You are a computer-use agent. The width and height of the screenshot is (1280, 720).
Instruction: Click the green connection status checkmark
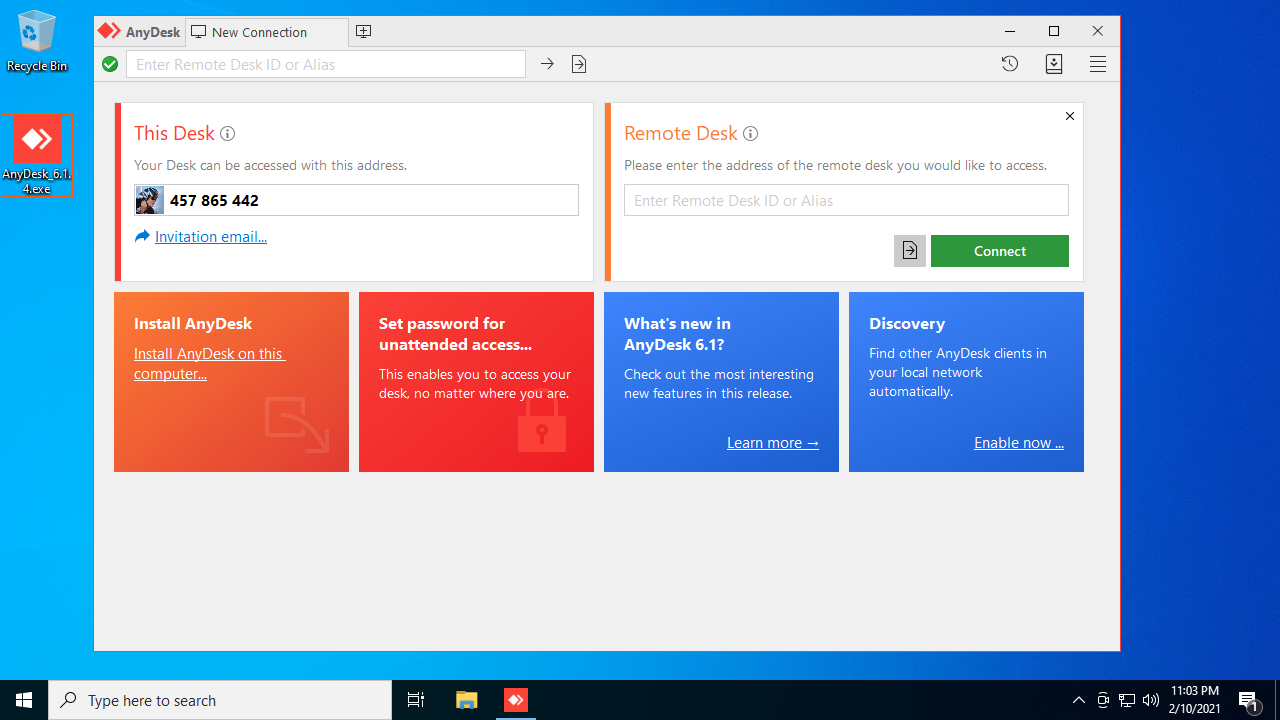pyautogui.click(x=110, y=64)
